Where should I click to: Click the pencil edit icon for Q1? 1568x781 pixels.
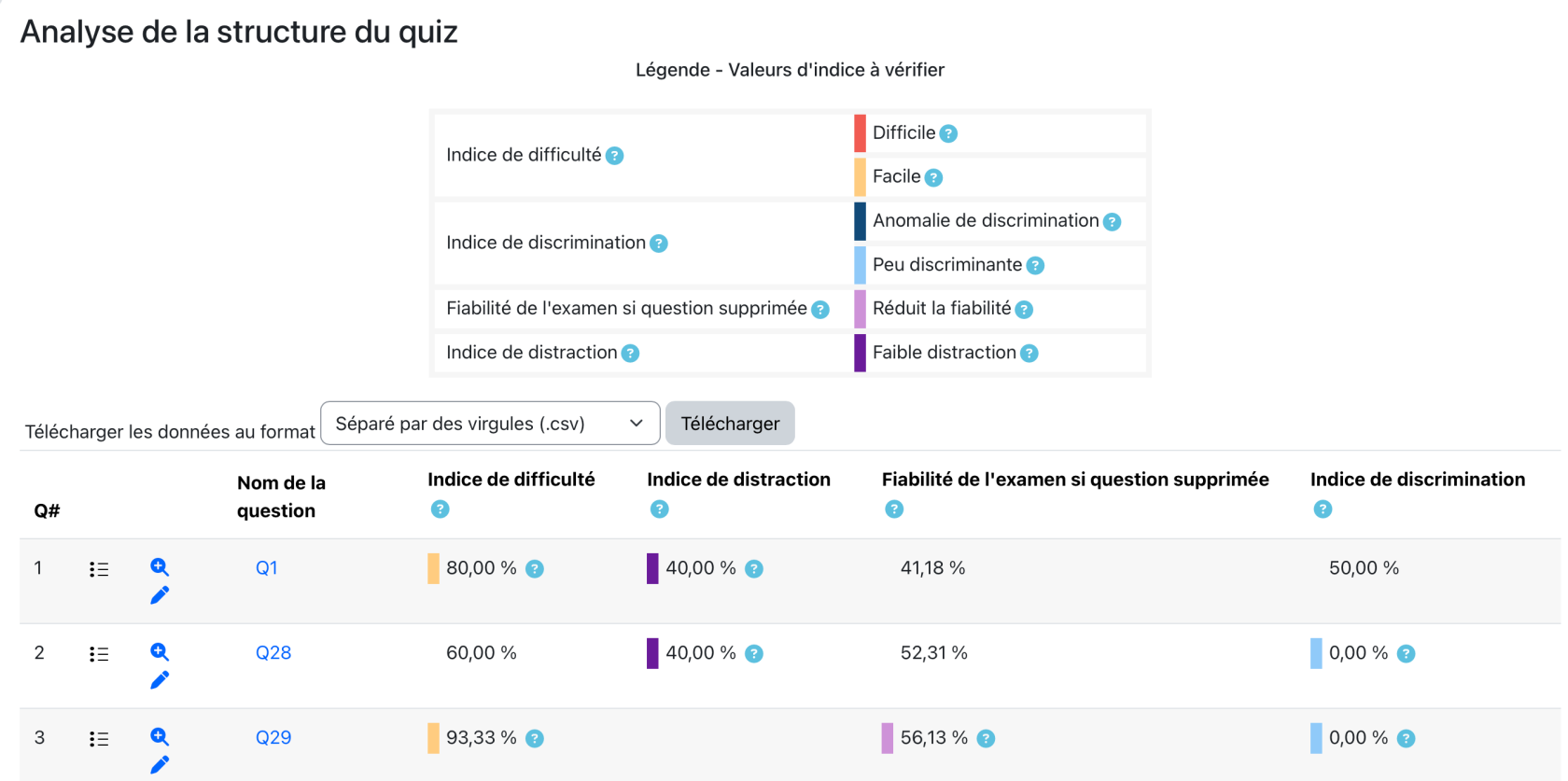point(160,595)
